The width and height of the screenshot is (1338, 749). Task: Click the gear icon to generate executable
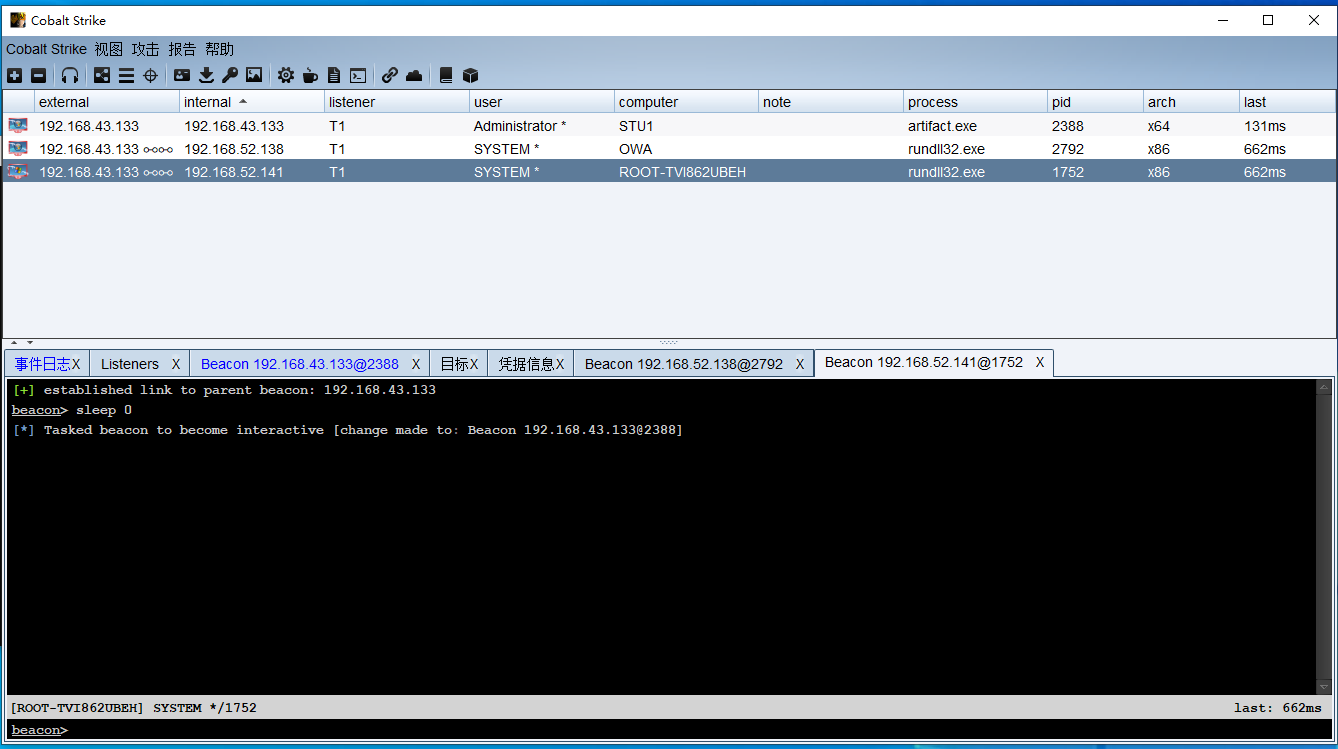coord(286,75)
